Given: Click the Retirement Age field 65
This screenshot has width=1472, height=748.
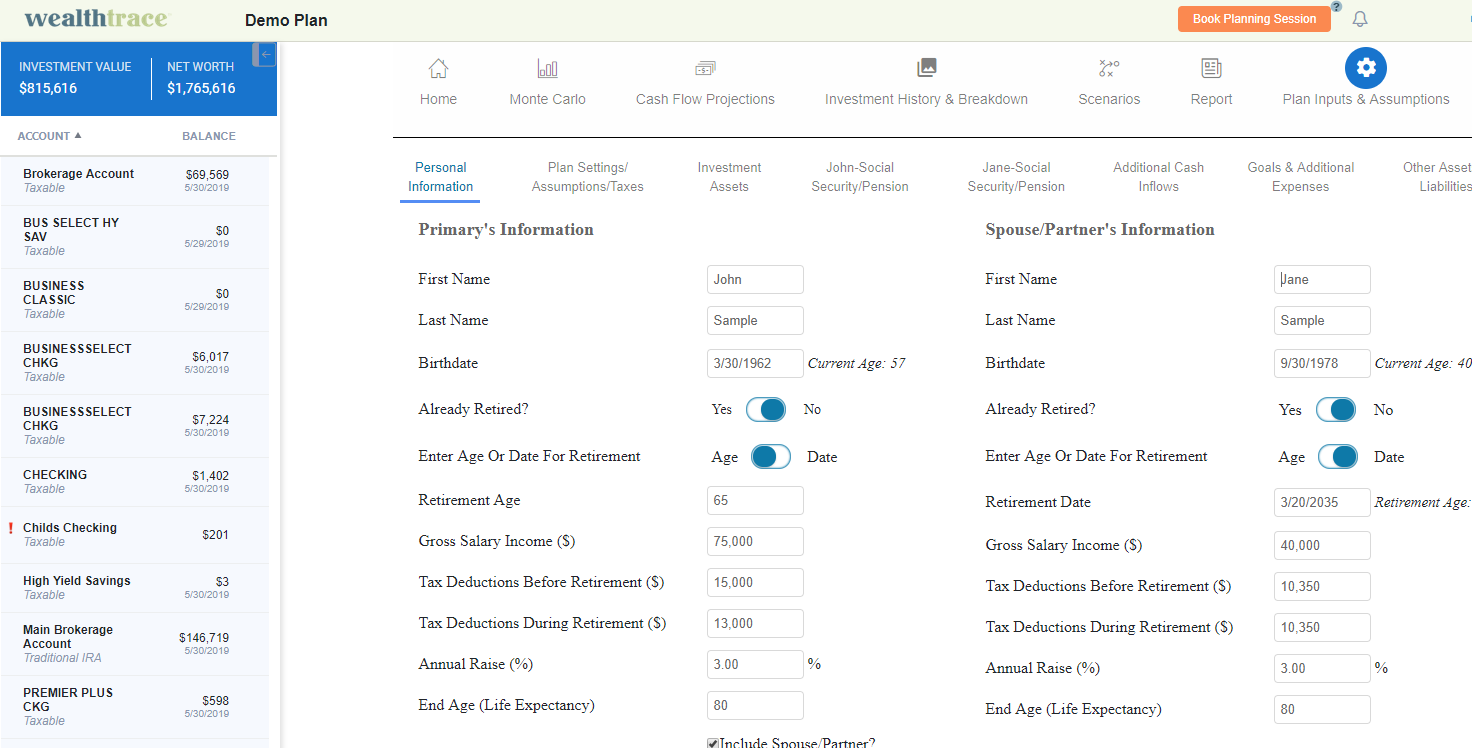Looking at the screenshot, I should pos(755,500).
